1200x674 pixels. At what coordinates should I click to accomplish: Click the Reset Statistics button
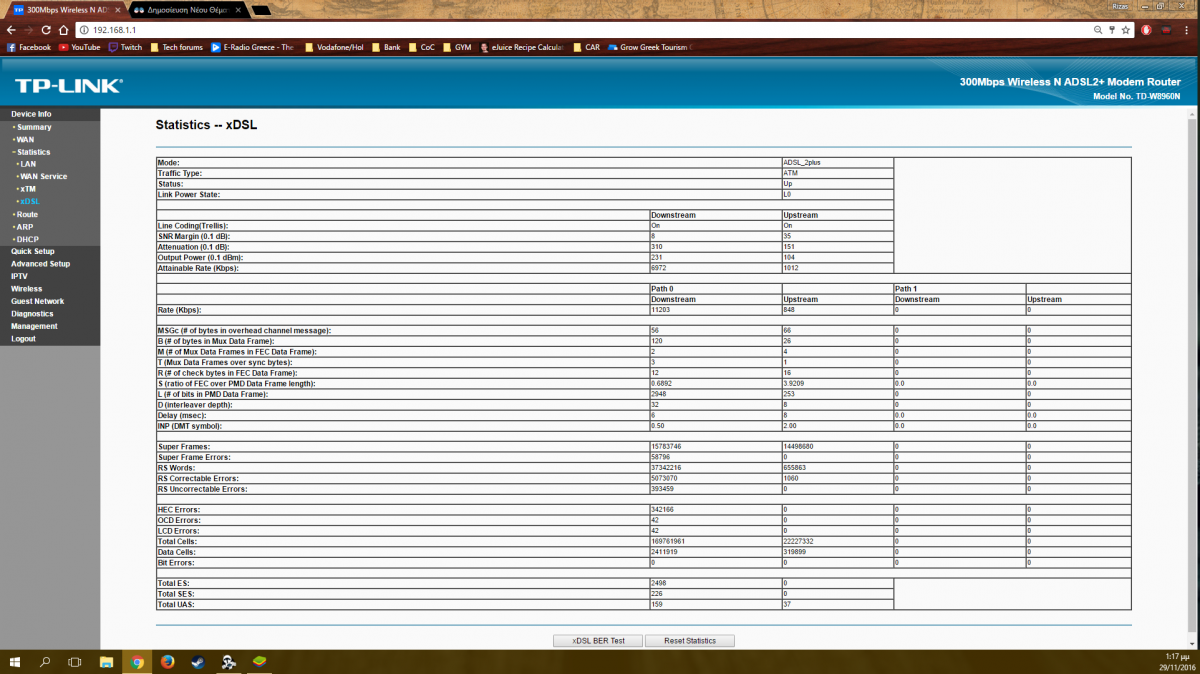pos(690,640)
